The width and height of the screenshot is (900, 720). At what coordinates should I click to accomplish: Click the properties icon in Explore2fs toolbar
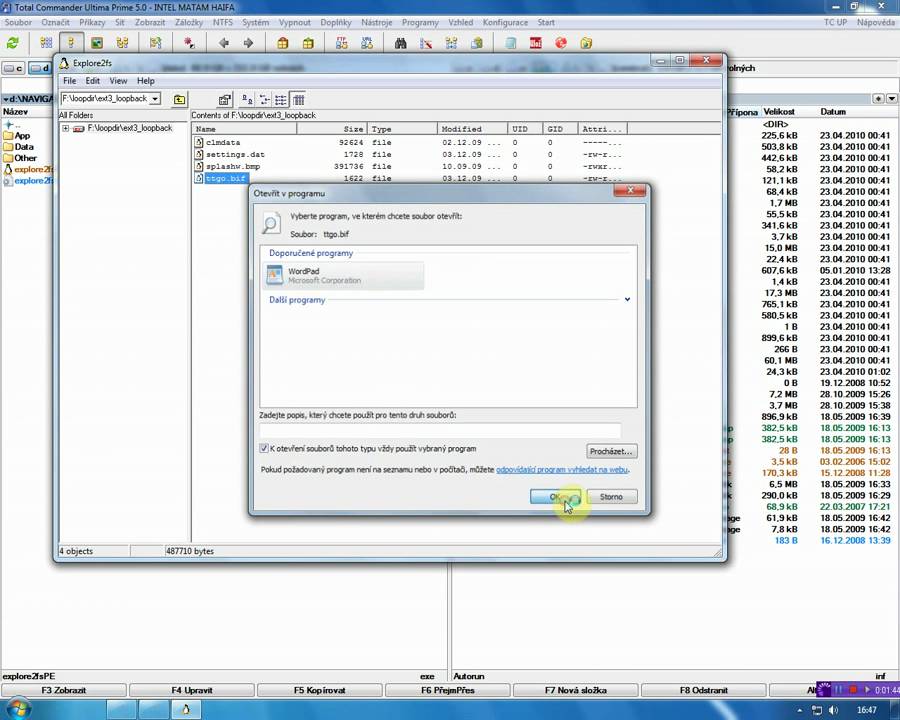[224, 100]
